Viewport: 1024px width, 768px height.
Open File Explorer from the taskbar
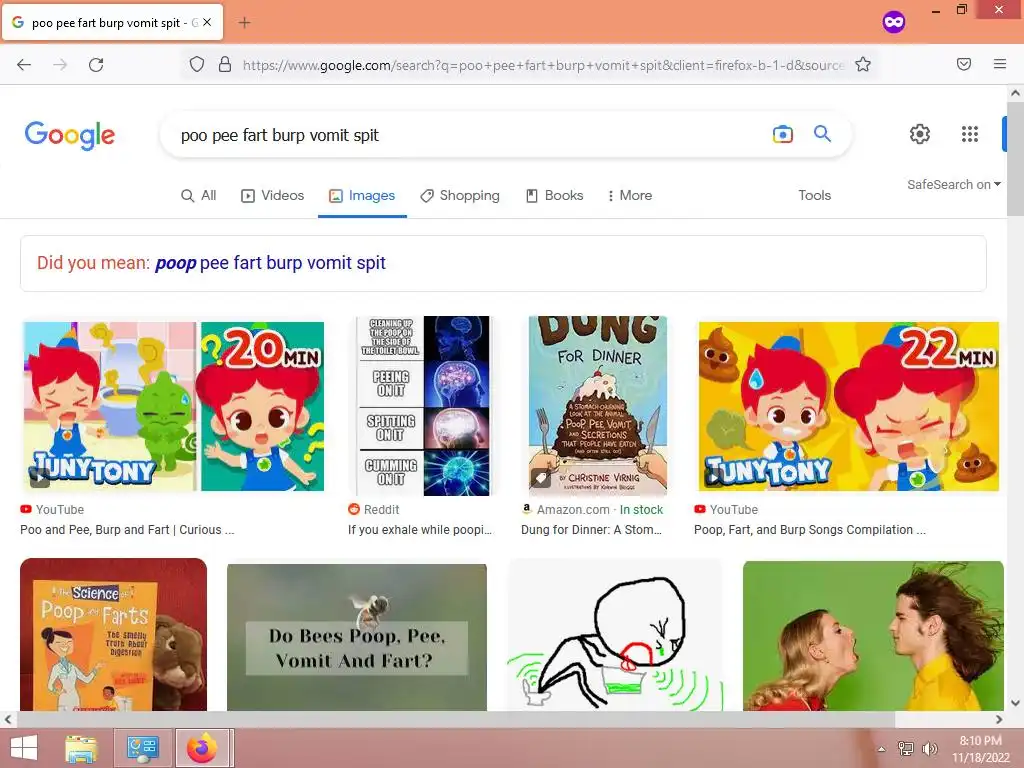[82, 748]
